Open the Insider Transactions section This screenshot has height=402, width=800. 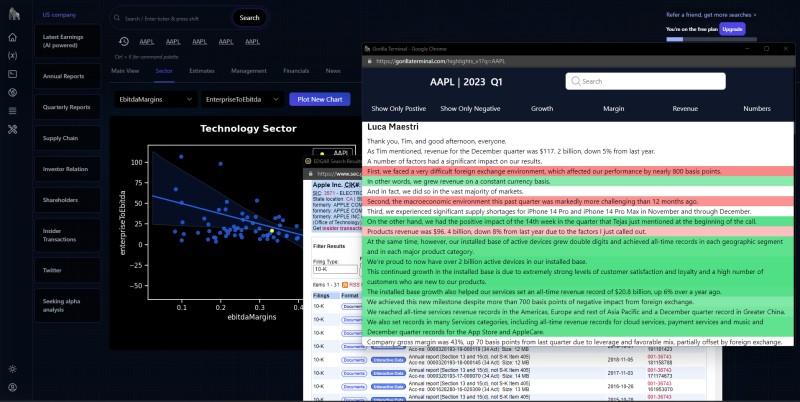tap(67, 235)
